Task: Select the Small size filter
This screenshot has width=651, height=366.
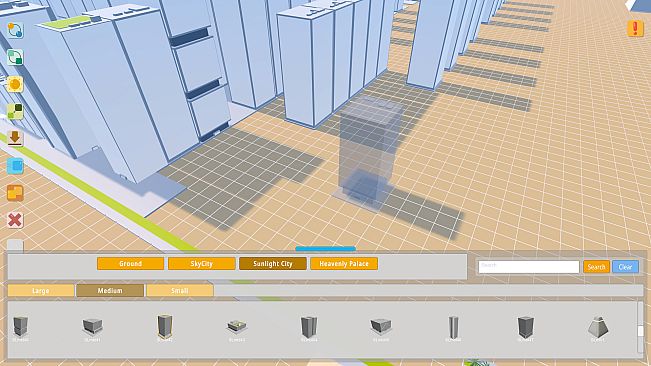Action: click(x=180, y=290)
